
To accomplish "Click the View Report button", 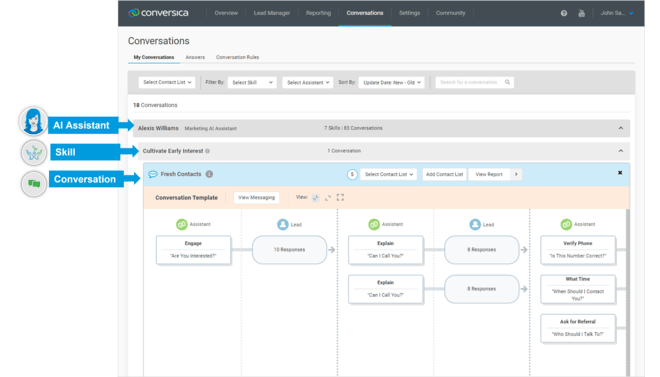I will [489, 174].
